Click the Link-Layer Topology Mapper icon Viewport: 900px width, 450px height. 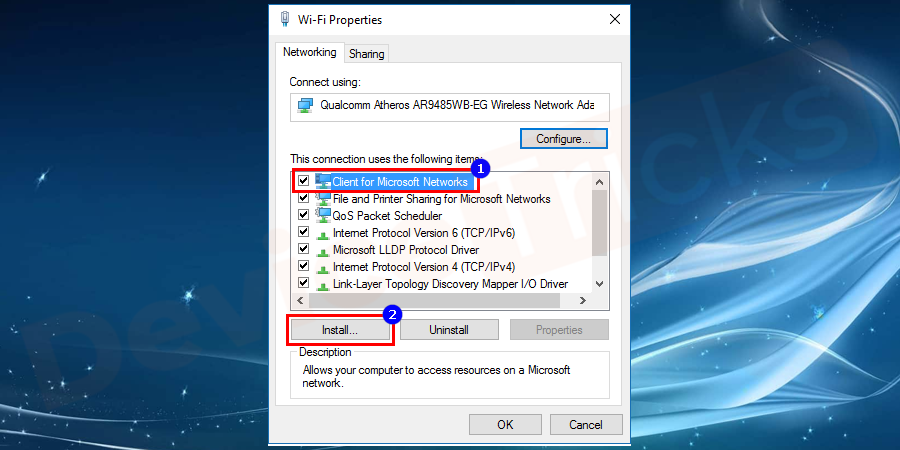(x=323, y=285)
